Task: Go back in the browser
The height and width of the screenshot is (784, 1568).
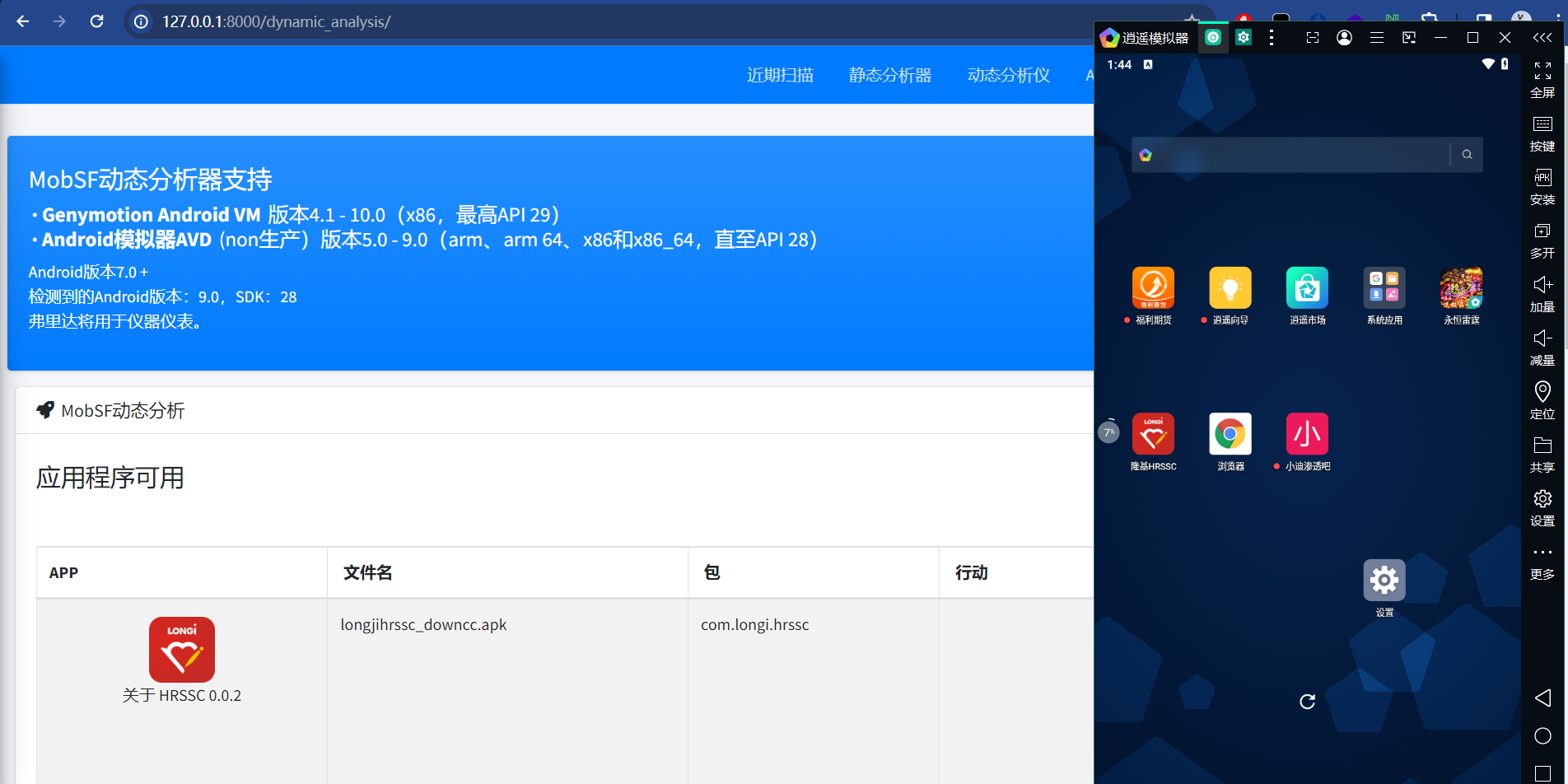Action: (23, 21)
